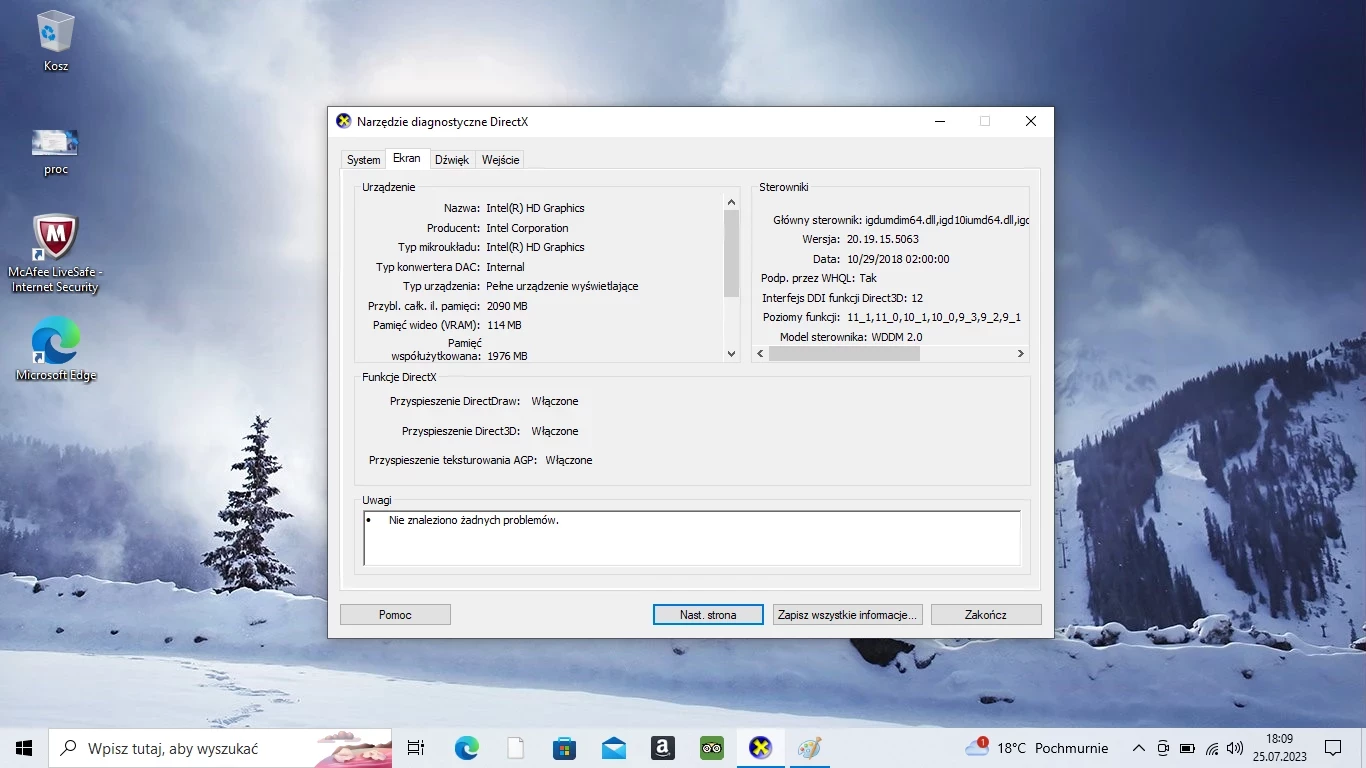Open the proc desktop file icon
Viewport: 1366px width, 768px height.
point(56,151)
